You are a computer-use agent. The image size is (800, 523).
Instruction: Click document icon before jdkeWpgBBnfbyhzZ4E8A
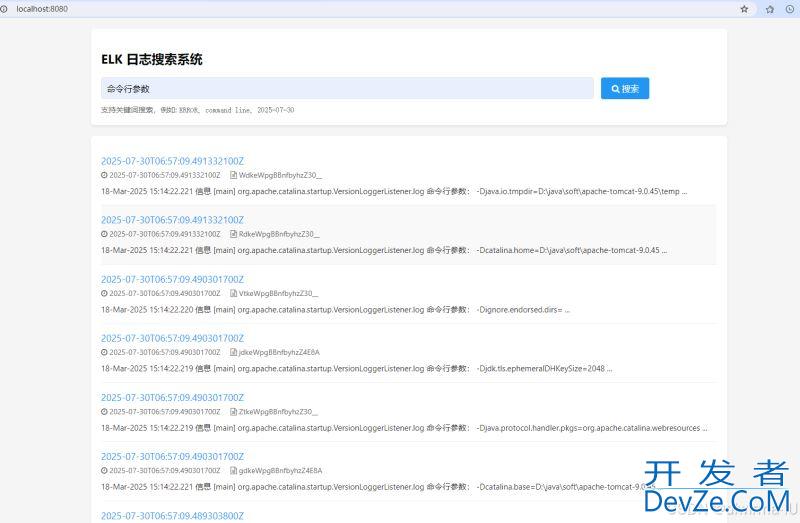[x=233, y=353]
